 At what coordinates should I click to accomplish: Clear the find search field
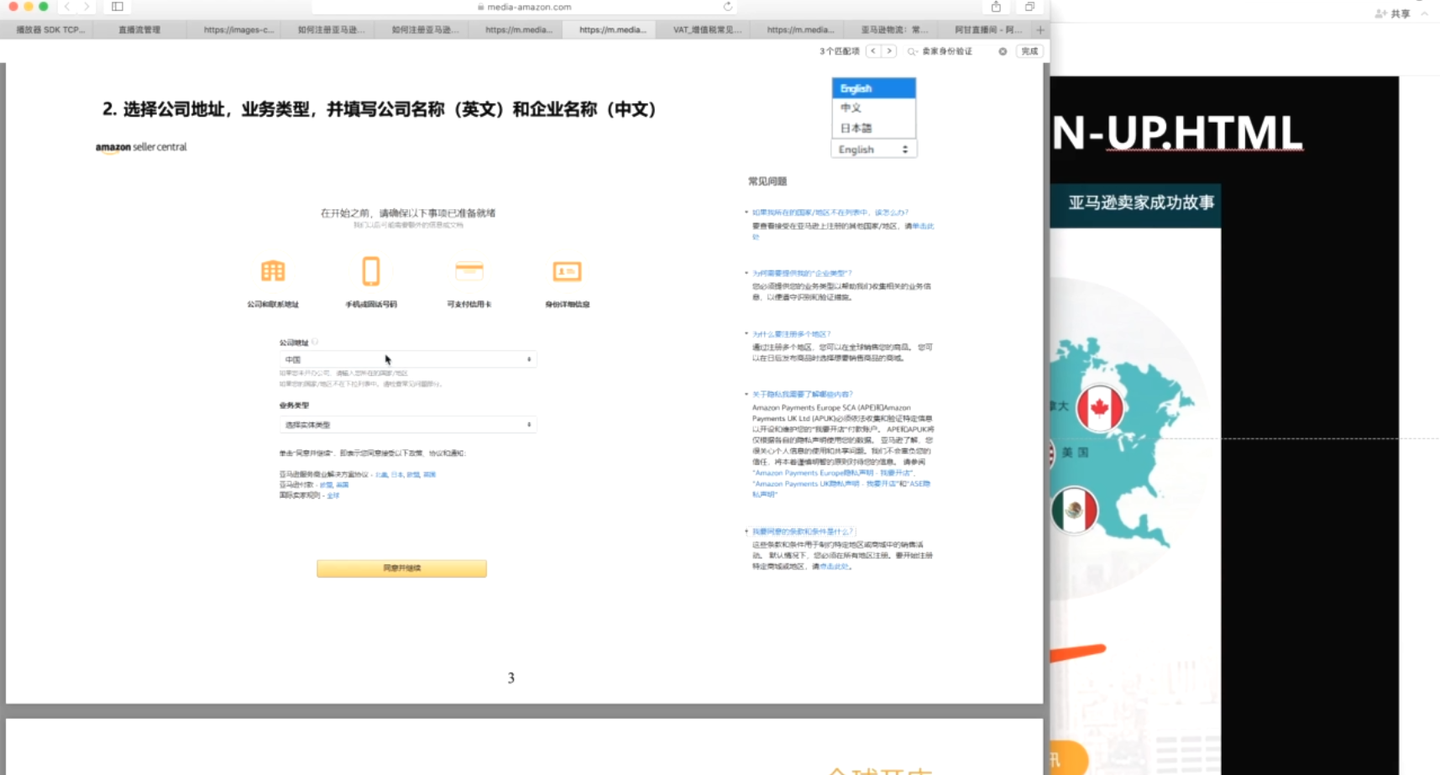coord(1003,51)
